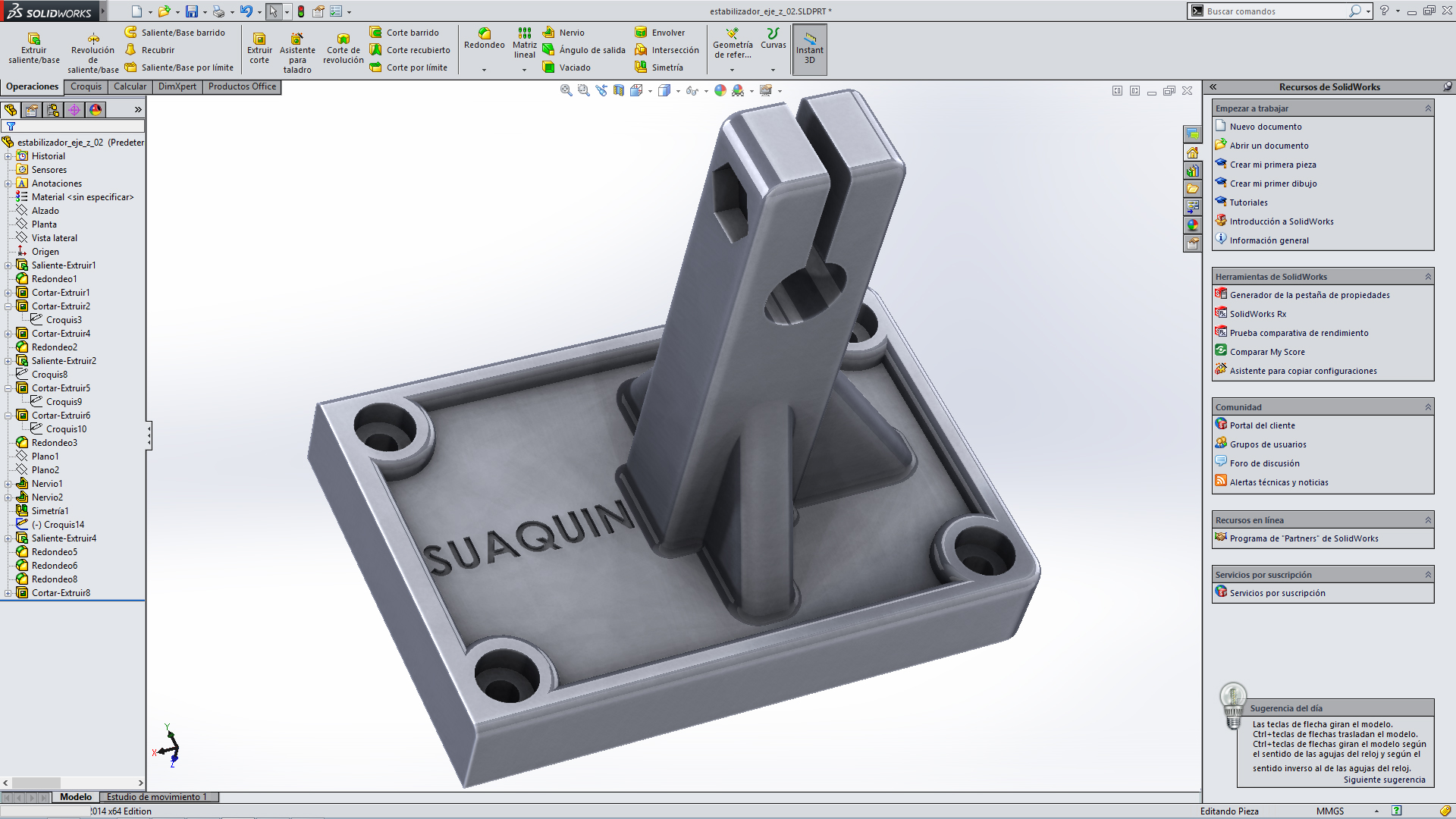Image resolution: width=1456 pixels, height=819 pixels.
Task: Open the Estudio de movimiento 1 tab
Action: click(157, 797)
